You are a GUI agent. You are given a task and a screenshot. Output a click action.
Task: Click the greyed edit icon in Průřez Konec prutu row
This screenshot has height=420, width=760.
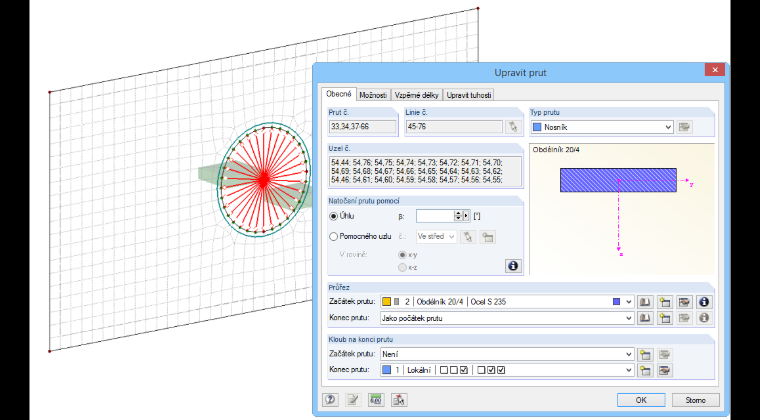[684, 318]
